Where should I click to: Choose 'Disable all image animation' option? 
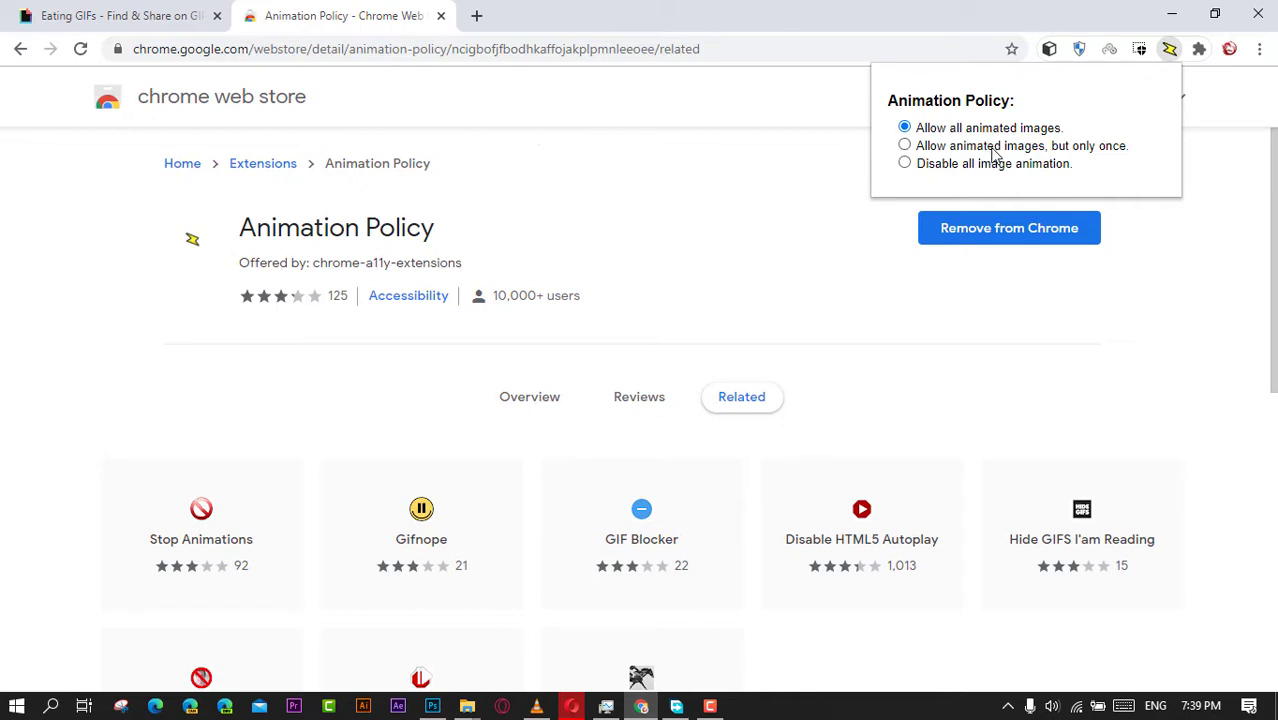(x=905, y=163)
